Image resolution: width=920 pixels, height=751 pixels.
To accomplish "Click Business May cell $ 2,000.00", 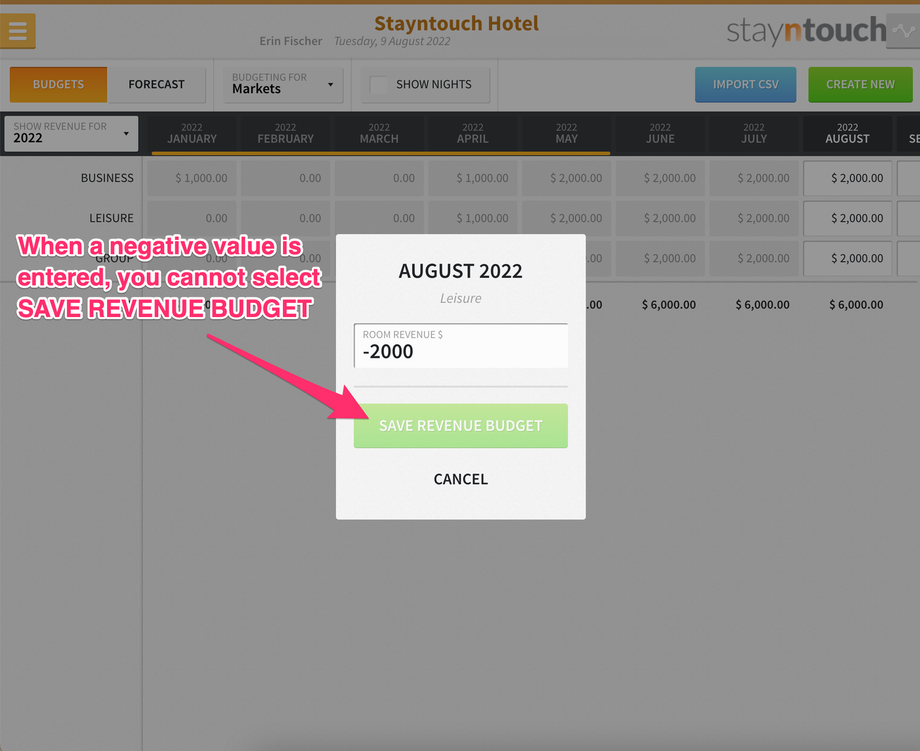I will (566, 178).
